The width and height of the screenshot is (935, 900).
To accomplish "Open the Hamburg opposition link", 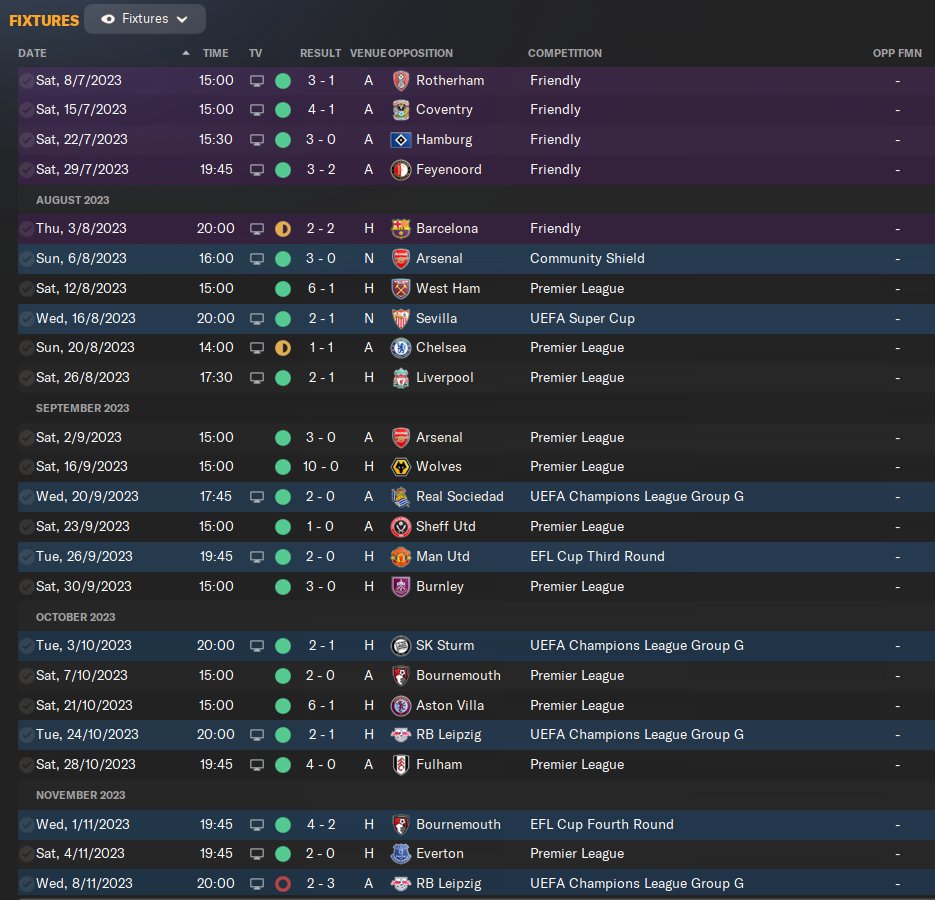I will pyautogui.click(x=444, y=140).
